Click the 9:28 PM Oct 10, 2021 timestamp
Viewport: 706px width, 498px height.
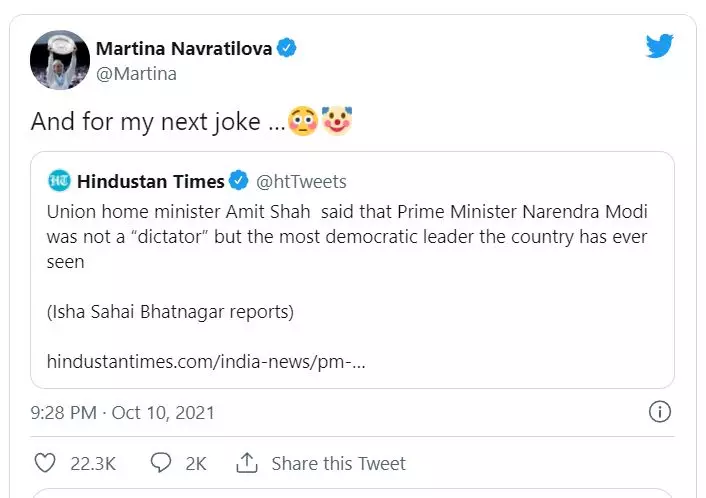122,412
